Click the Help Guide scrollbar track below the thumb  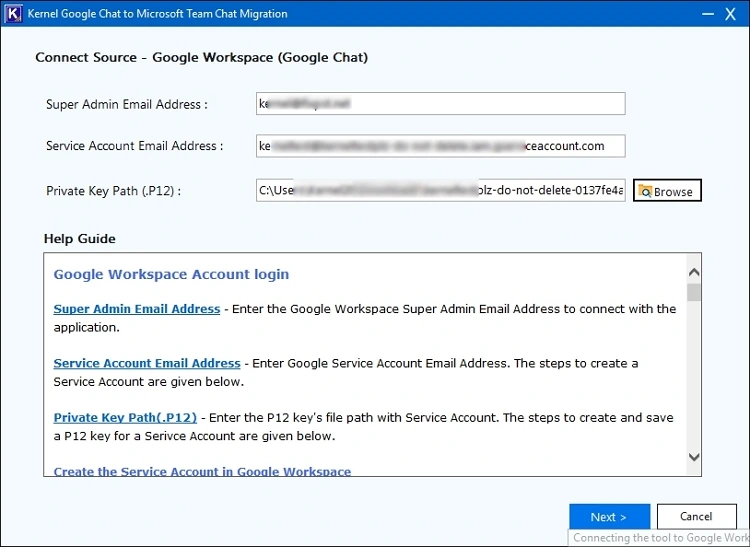(x=694, y=380)
